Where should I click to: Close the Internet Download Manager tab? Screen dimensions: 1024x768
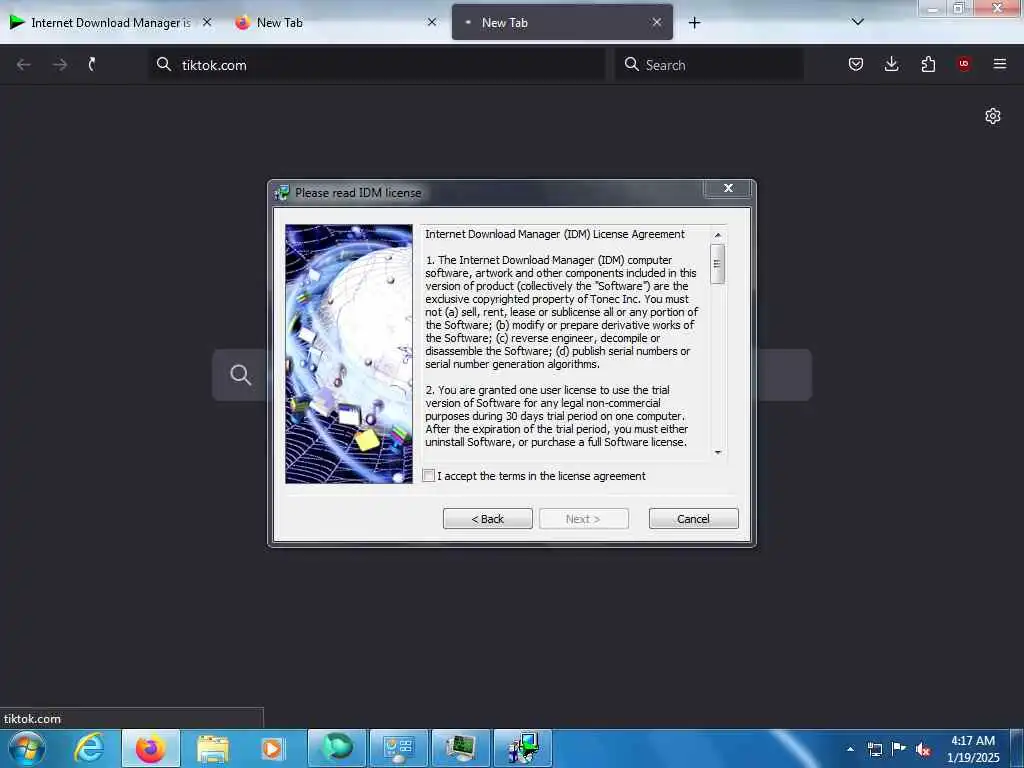[207, 22]
